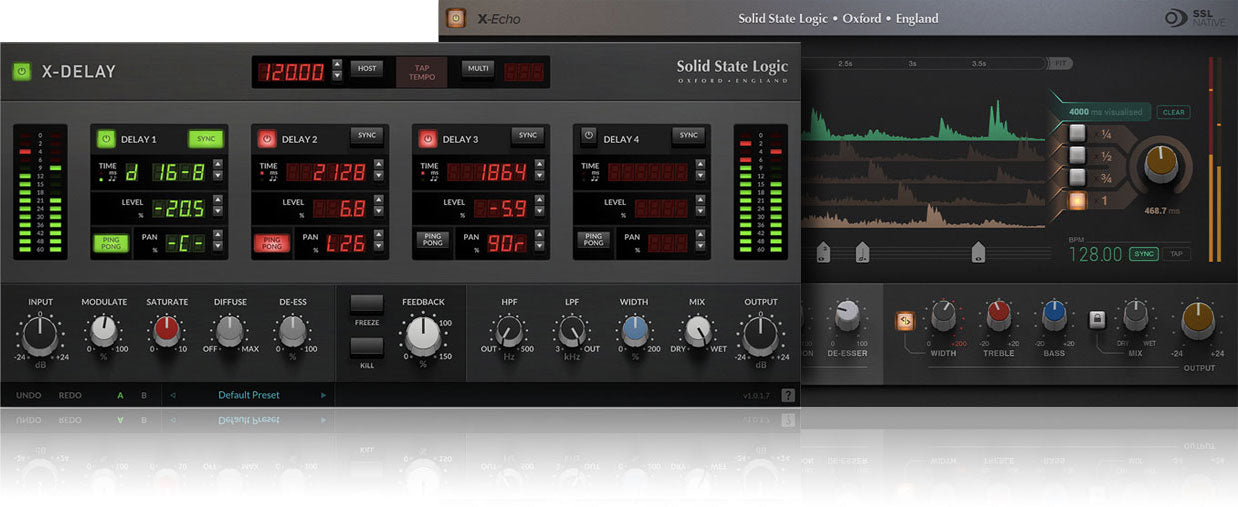The height and width of the screenshot is (507, 1238).
Task: Toggle Delay 4 SYNC button
Action: (688, 136)
